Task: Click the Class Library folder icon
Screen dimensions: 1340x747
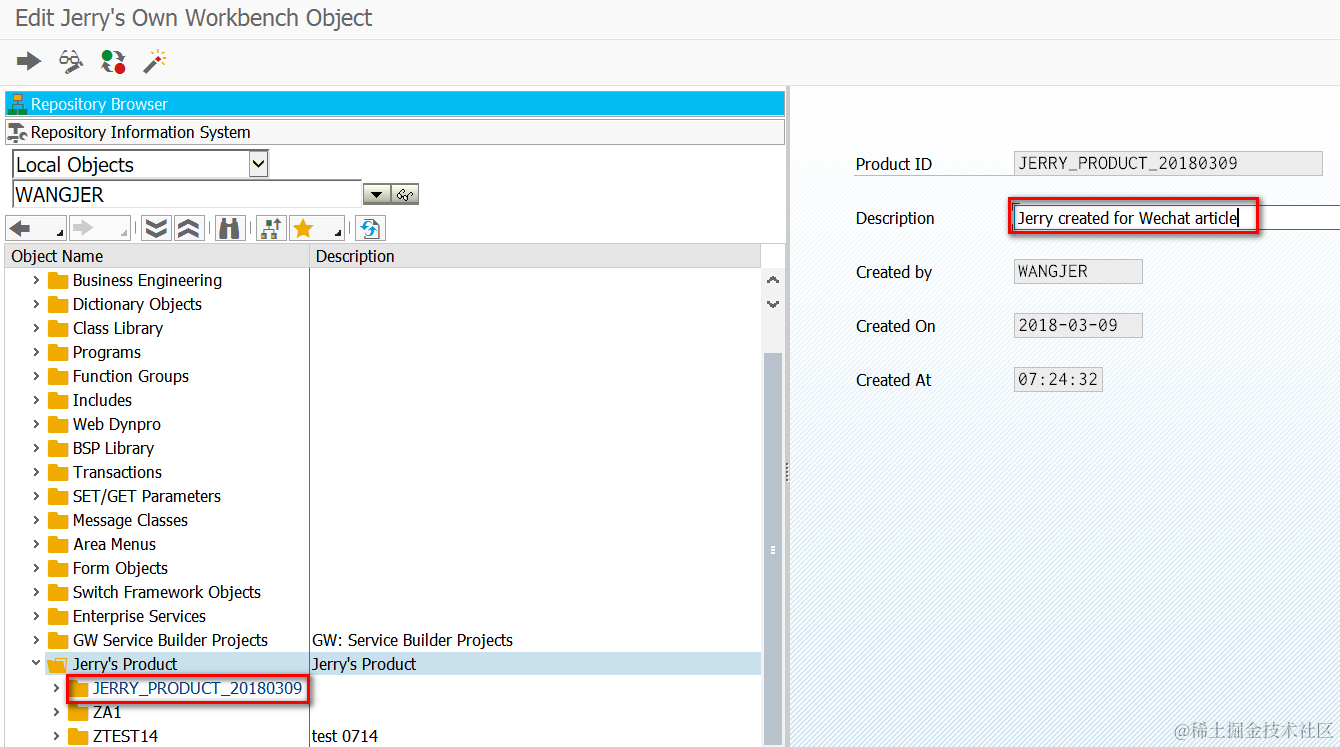Action: click(x=58, y=328)
